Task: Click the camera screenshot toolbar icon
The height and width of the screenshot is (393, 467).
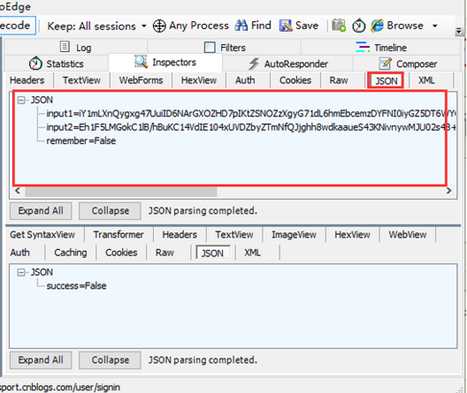Action: [x=339, y=25]
